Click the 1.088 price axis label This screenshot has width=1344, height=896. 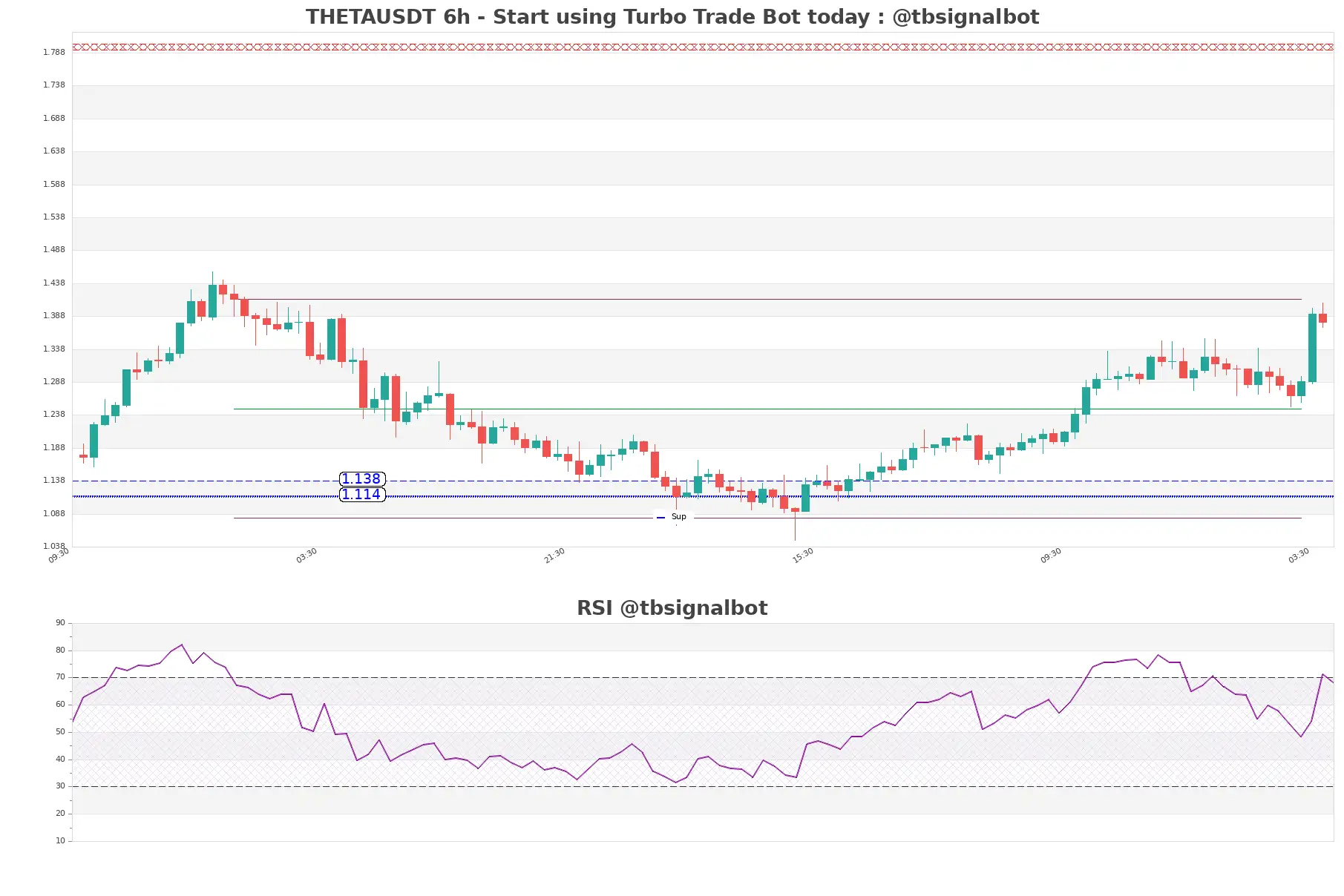[54, 513]
